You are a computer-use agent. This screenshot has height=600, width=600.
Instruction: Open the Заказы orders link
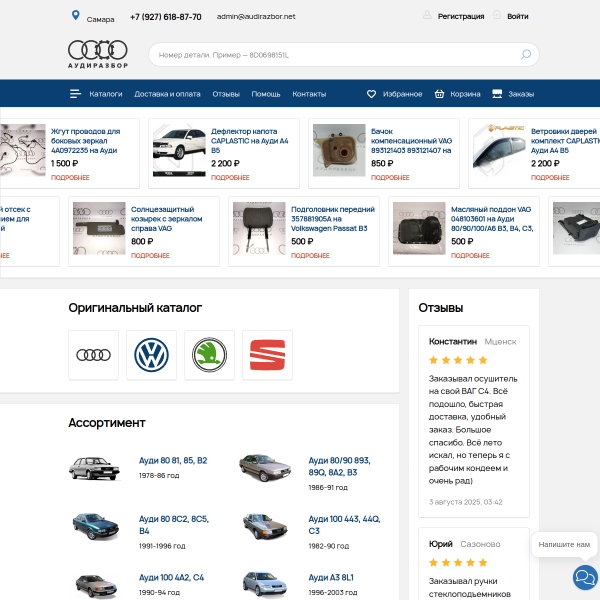(521, 94)
